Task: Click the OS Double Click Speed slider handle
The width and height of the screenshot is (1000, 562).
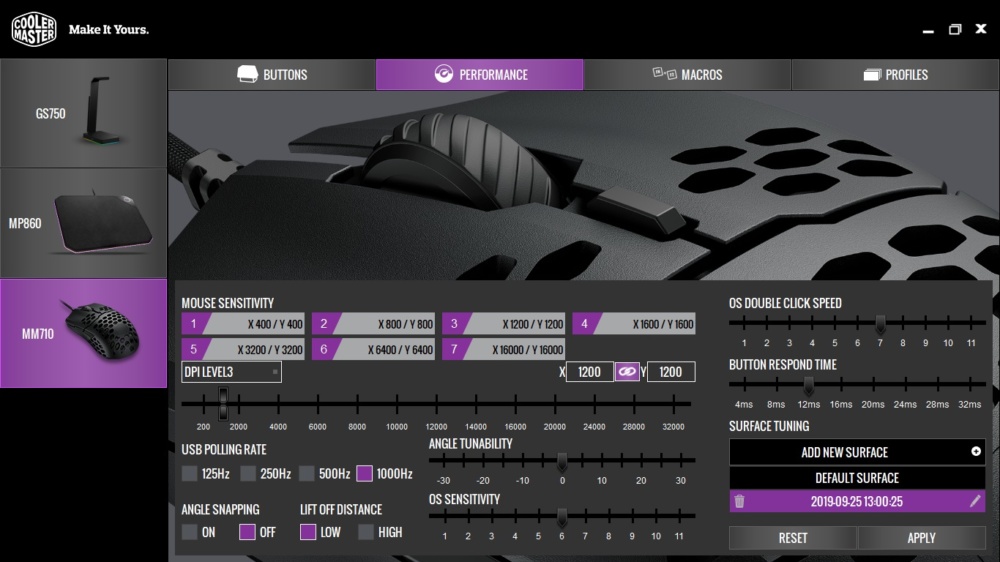Action: [x=880, y=324]
